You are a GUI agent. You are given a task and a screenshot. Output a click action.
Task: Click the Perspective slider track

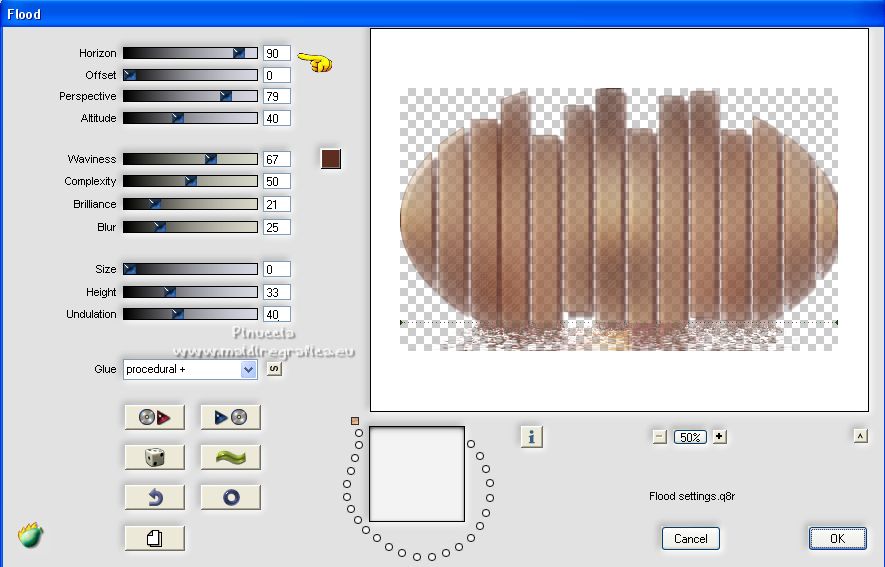[190, 96]
